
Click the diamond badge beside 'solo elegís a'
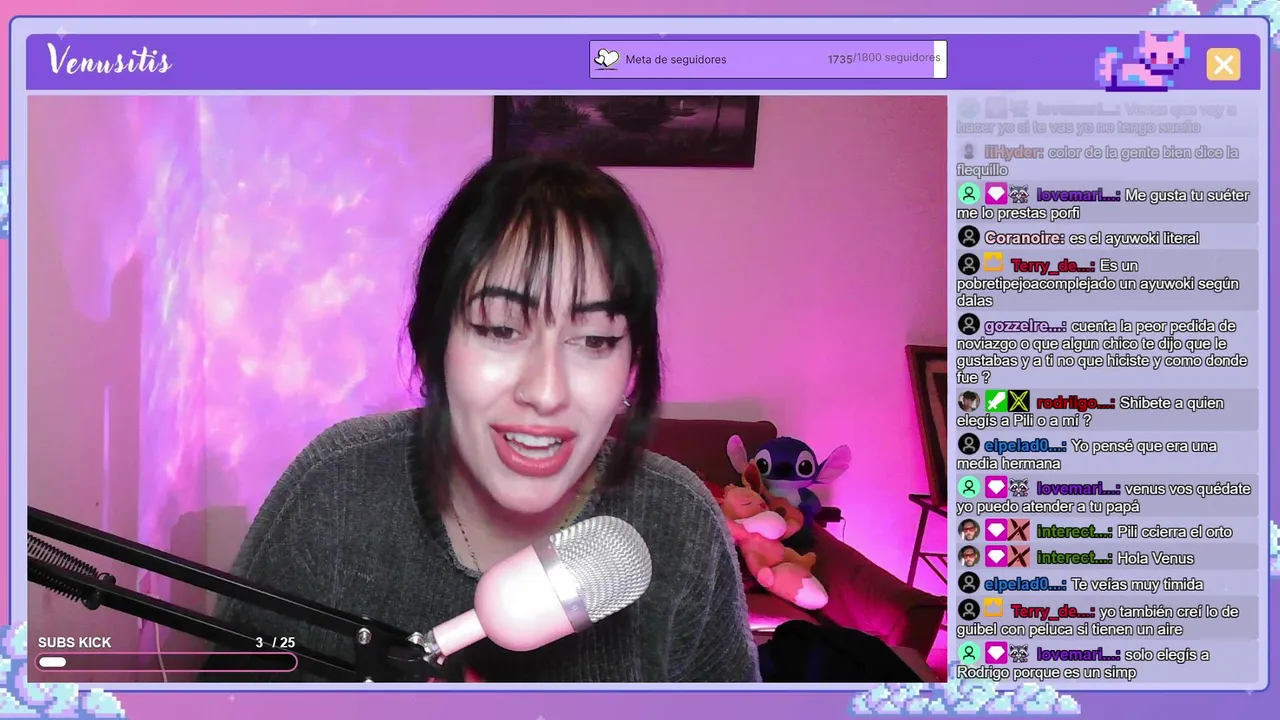click(x=995, y=654)
